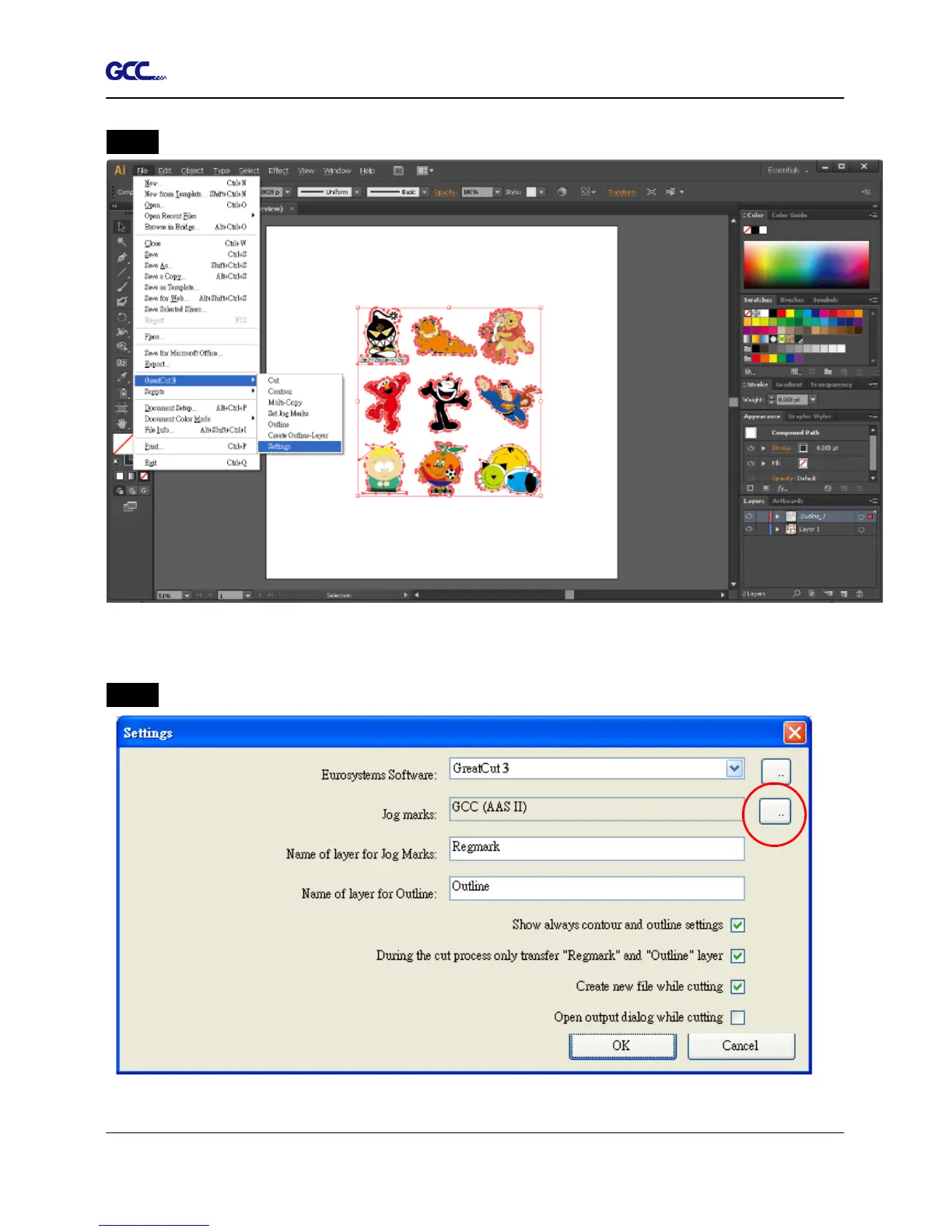Select the None swatch in Swatches panel
952x1232 pixels.
tap(747, 313)
